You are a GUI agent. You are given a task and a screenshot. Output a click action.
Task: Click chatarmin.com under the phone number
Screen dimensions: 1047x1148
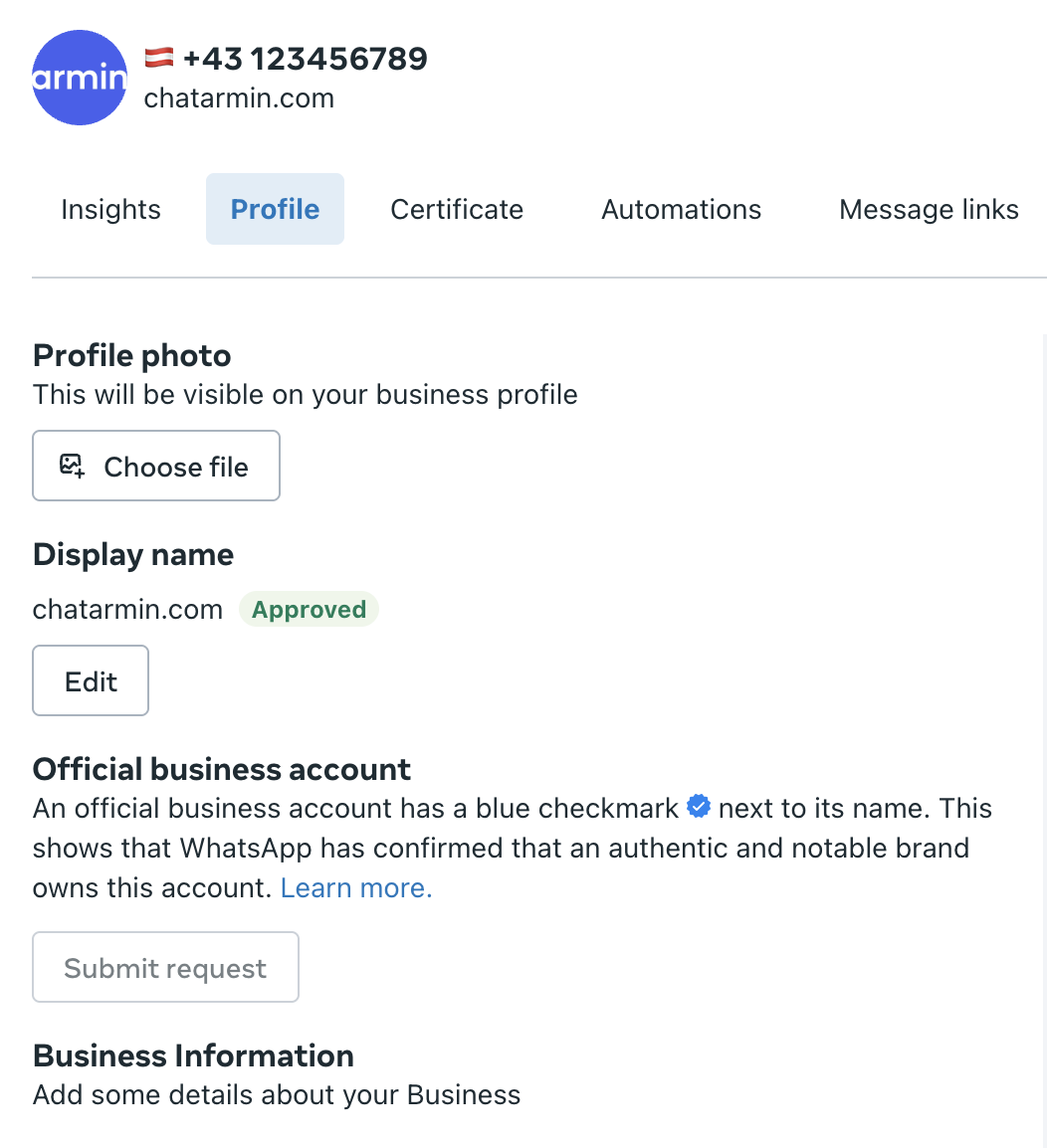pos(239,98)
